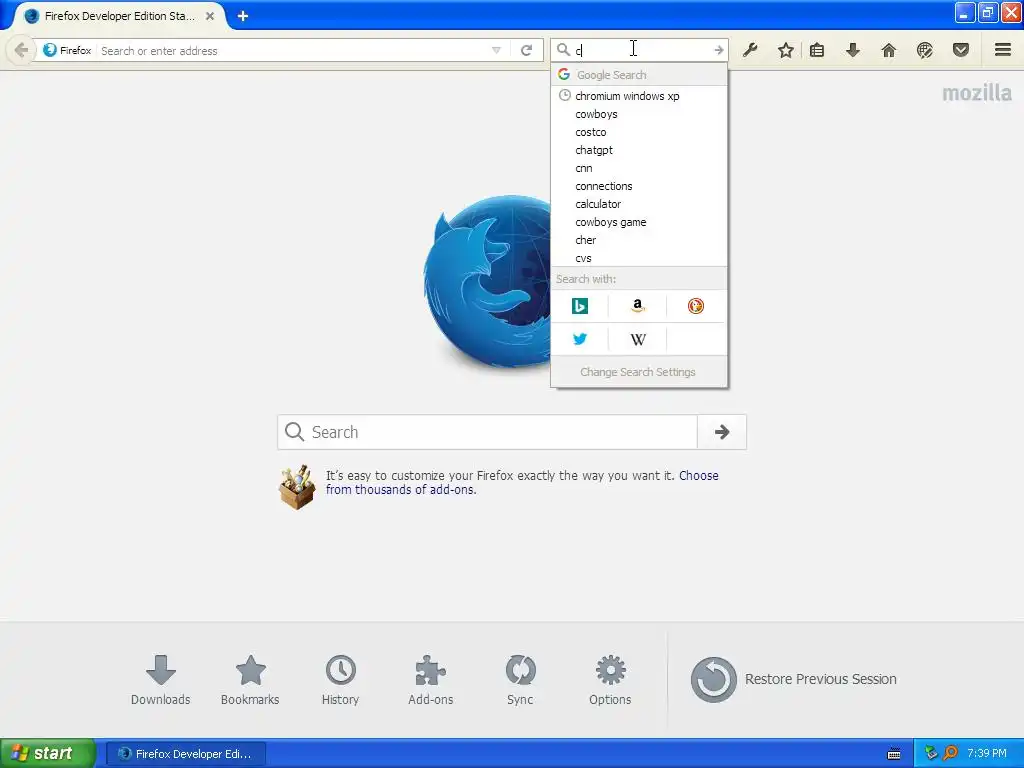Click the green tray icon beside the orange magnifier

pos(931,753)
